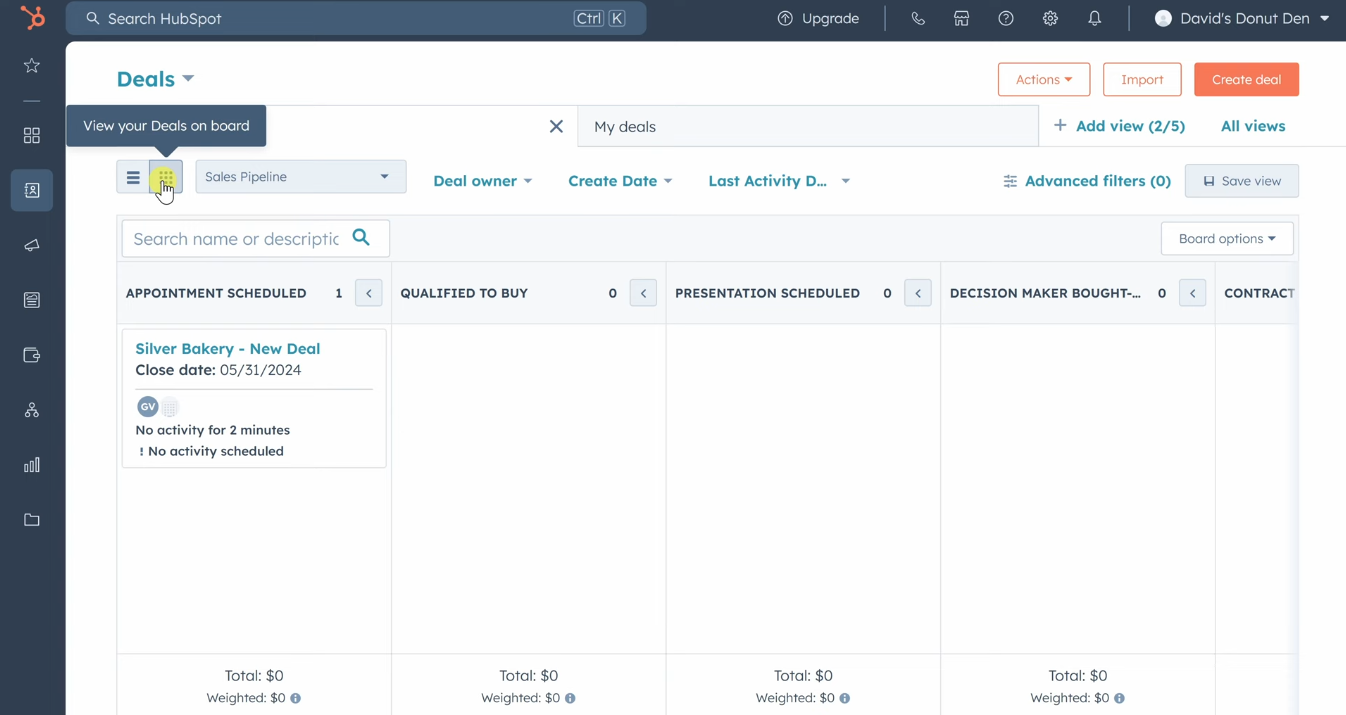
Task: Click info icon beside Decision Maker weighted total
Action: tap(1119, 698)
